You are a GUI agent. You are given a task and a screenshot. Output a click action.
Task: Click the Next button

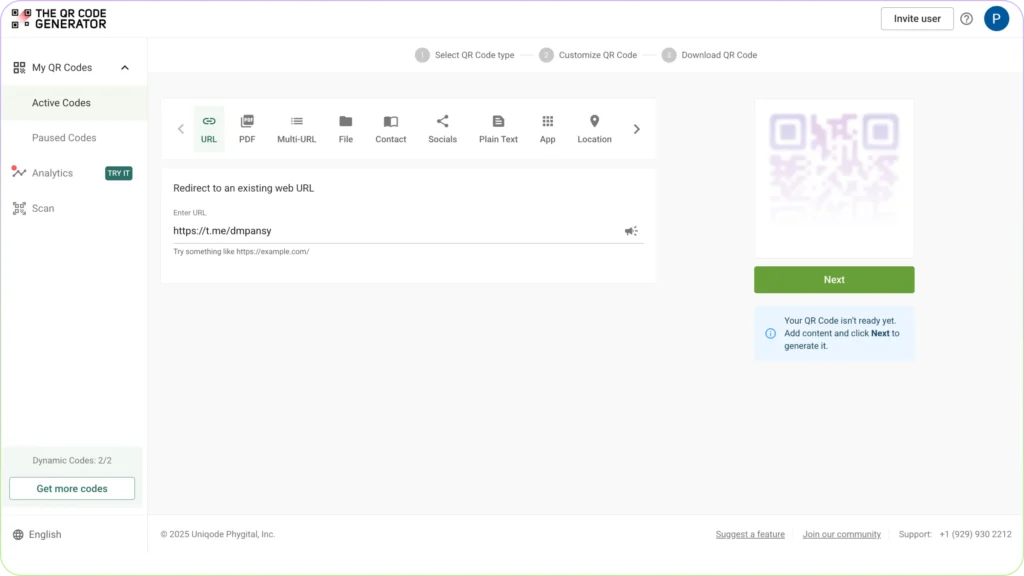click(833, 279)
